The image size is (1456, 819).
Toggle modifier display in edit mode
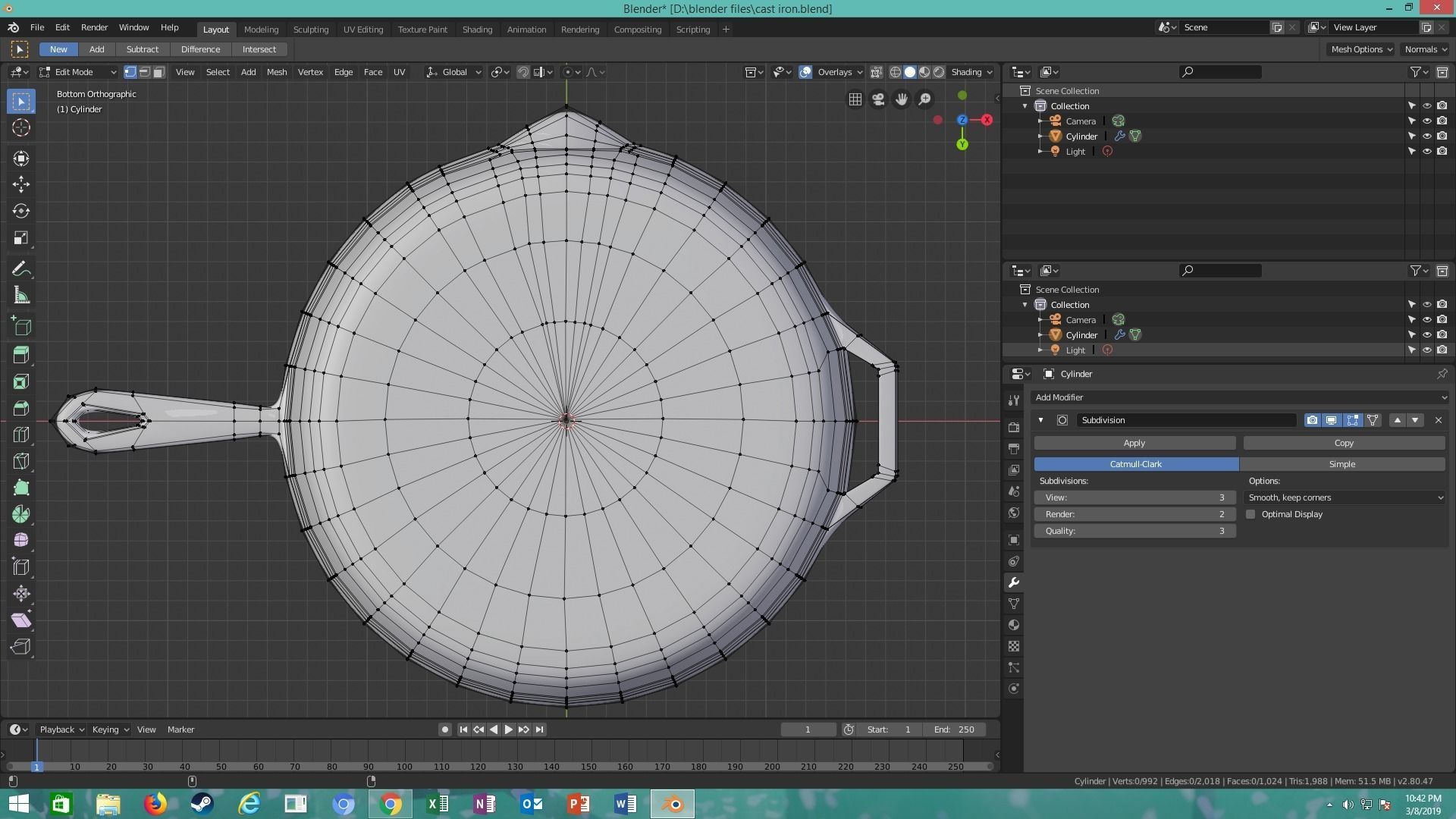(x=1352, y=420)
